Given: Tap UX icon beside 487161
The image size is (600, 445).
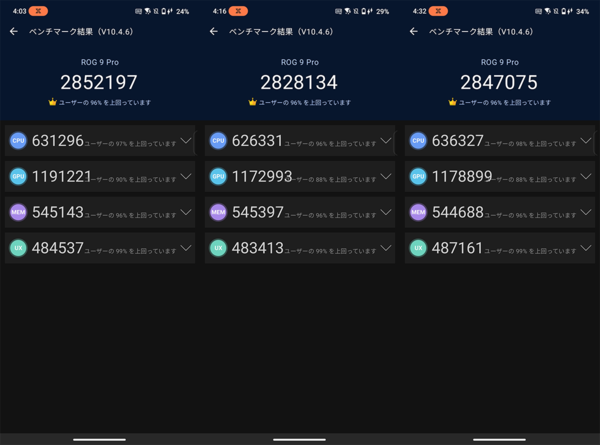Looking at the screenshot, I should pos(418,248).
